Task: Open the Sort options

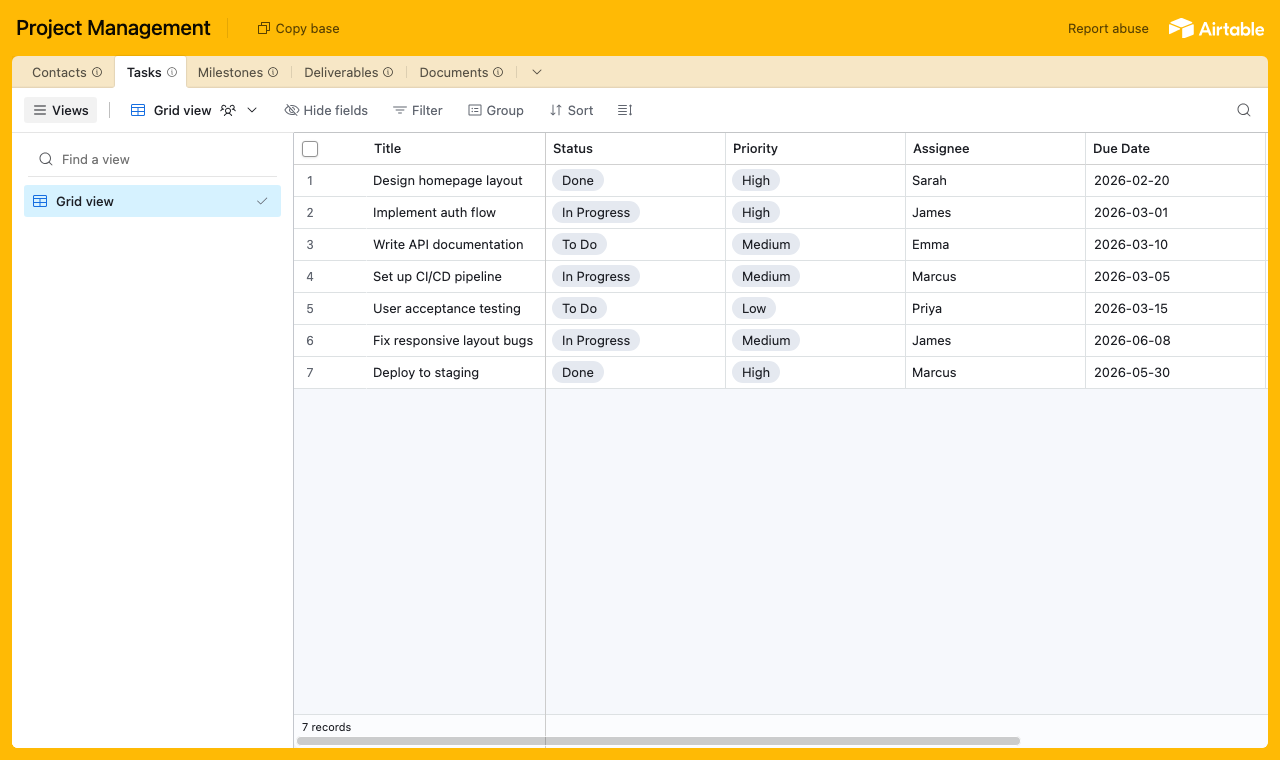Action: (x=571, y=110)
